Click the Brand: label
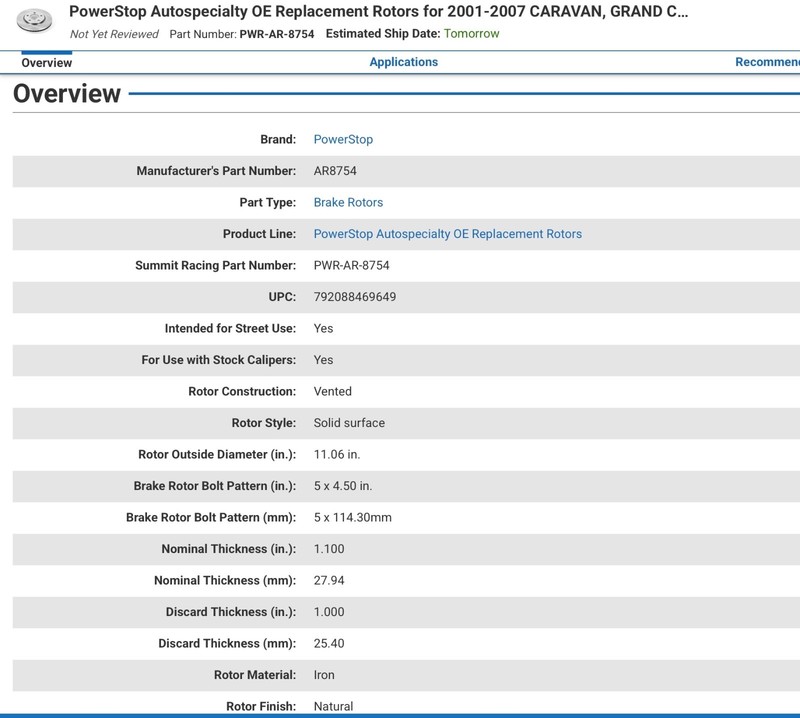This screenshot has width=800, height=718. pos(278,139)
